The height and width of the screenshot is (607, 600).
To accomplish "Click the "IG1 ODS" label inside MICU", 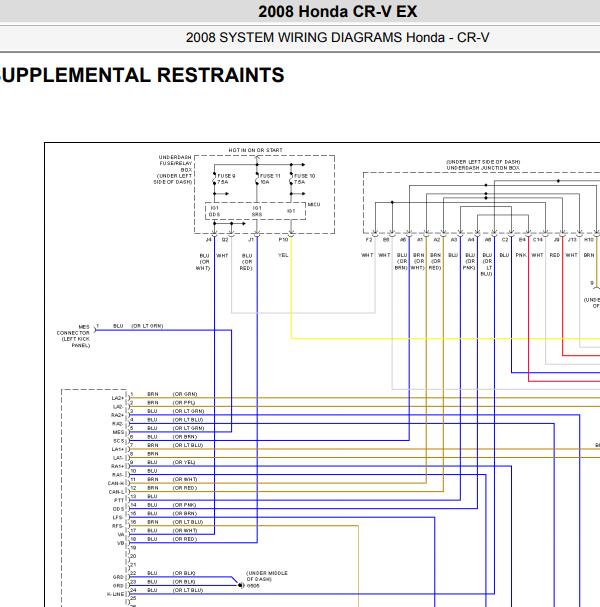I will coord(214,211).
